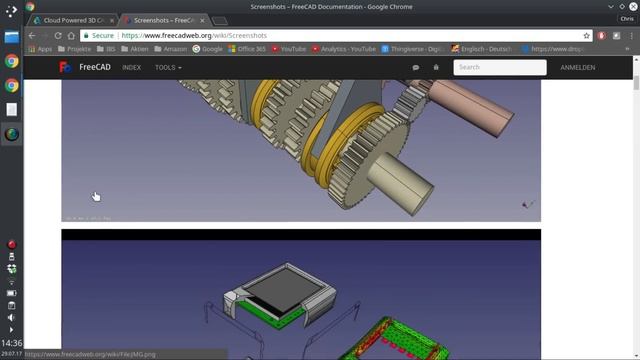
Task: Click the gift icon in the site header
Action: [436, 67]
